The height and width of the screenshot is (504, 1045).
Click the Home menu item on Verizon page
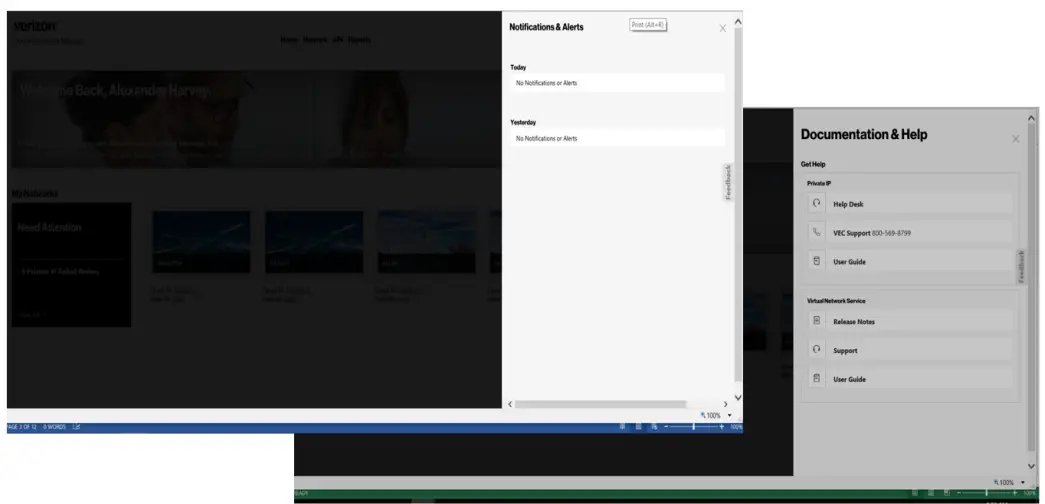click(x=289, y=40)
